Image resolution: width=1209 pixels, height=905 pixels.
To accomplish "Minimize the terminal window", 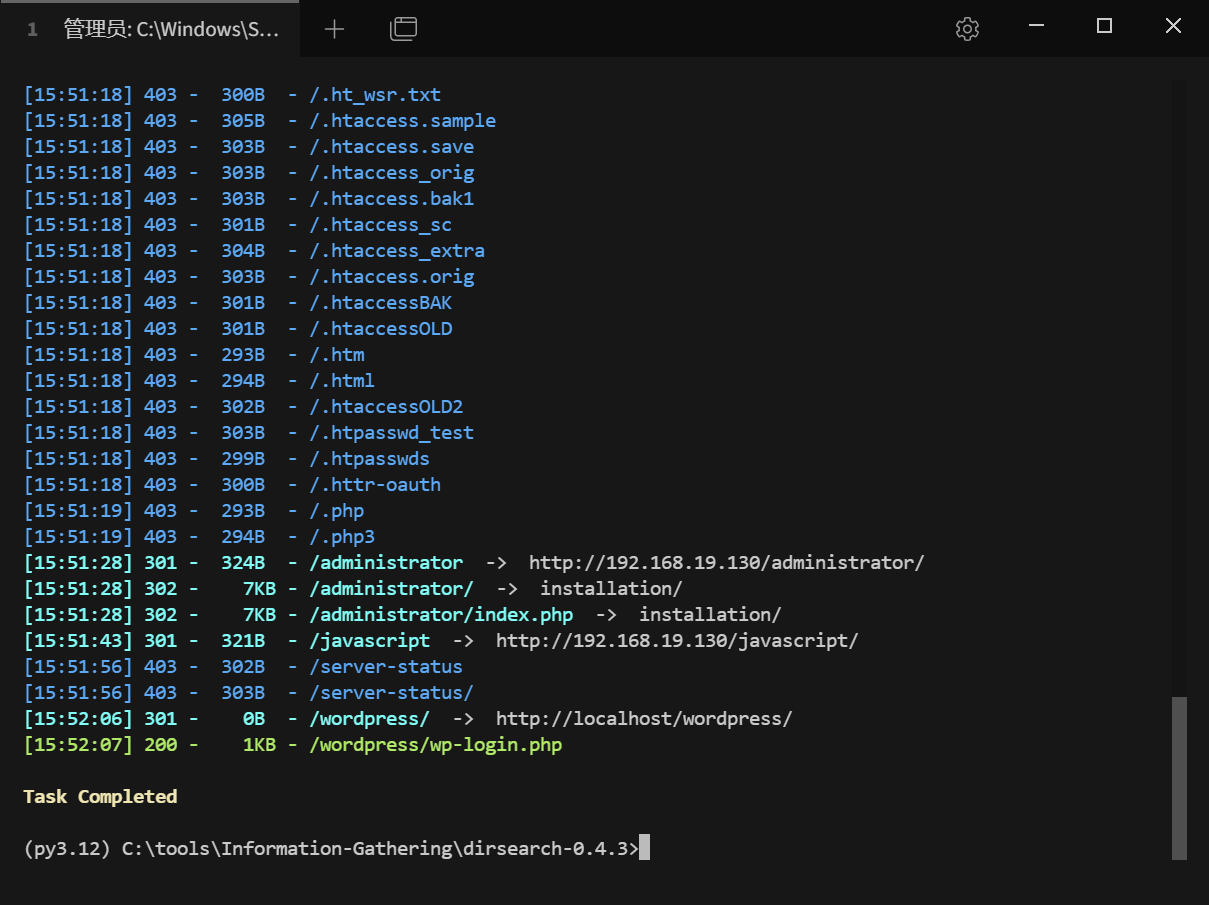I will [1035, 27].
